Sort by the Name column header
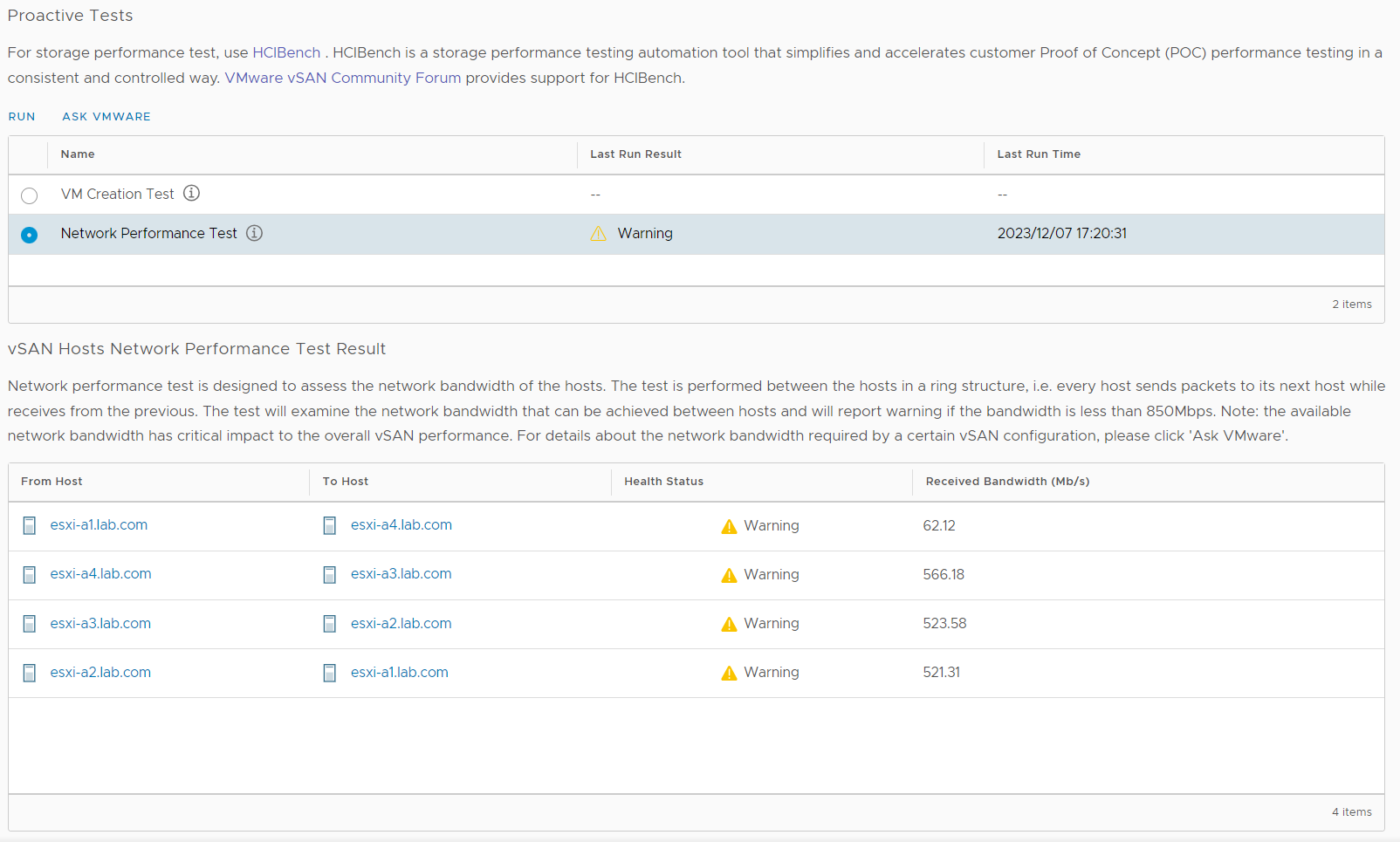Screen dimensions: 1400x842 coord(78,154)
